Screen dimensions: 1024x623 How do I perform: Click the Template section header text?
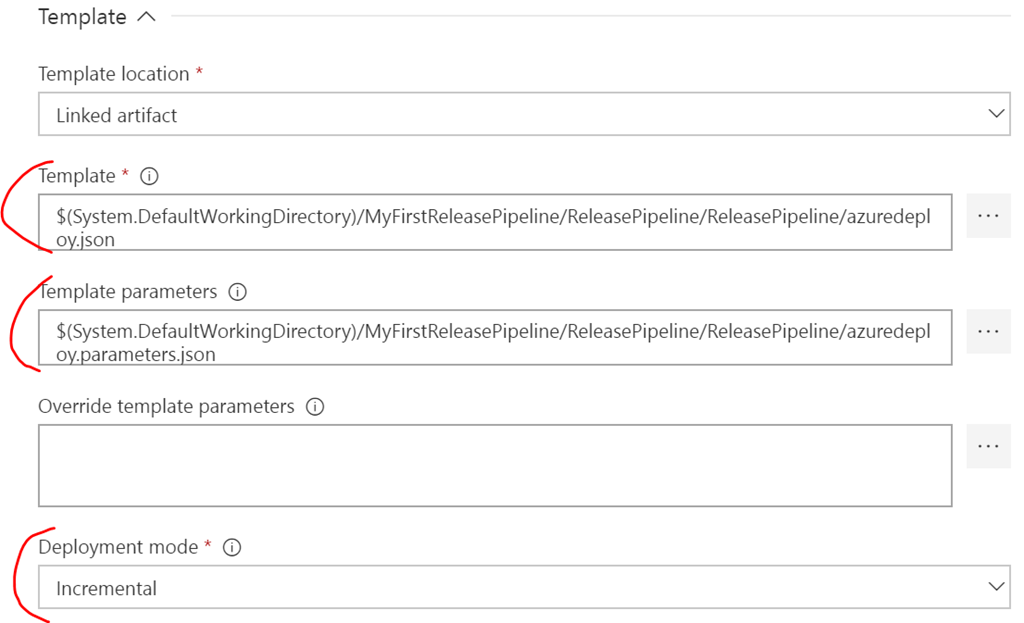82,17
